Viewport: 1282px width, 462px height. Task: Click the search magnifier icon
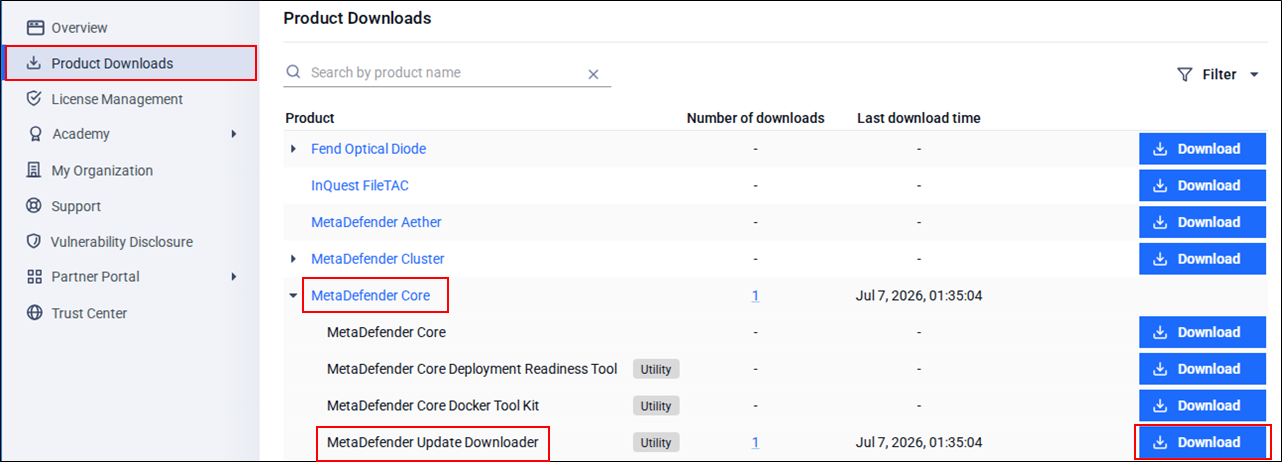pos(293,73)
